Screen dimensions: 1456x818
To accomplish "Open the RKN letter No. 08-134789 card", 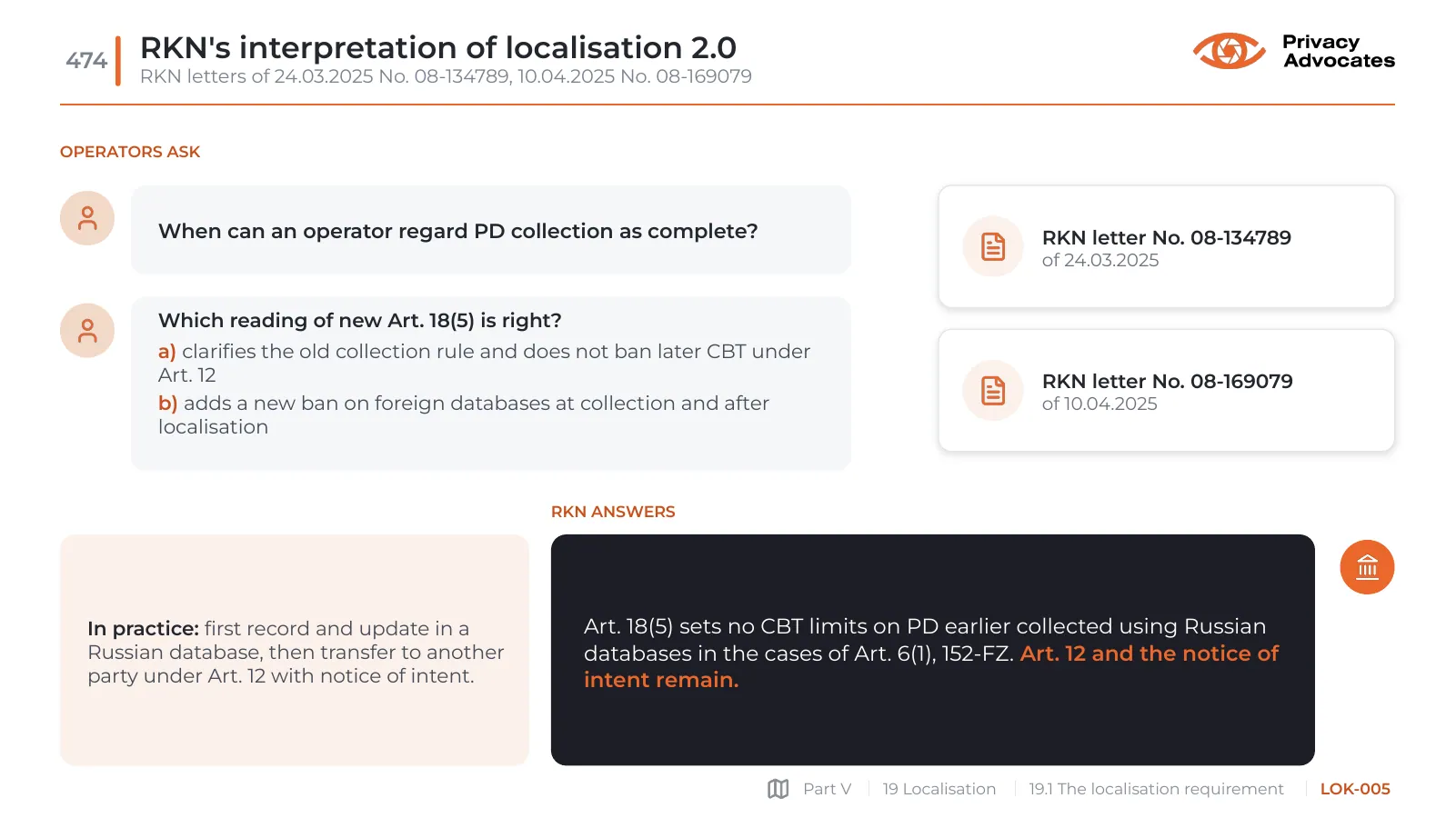I will 1166,246.
